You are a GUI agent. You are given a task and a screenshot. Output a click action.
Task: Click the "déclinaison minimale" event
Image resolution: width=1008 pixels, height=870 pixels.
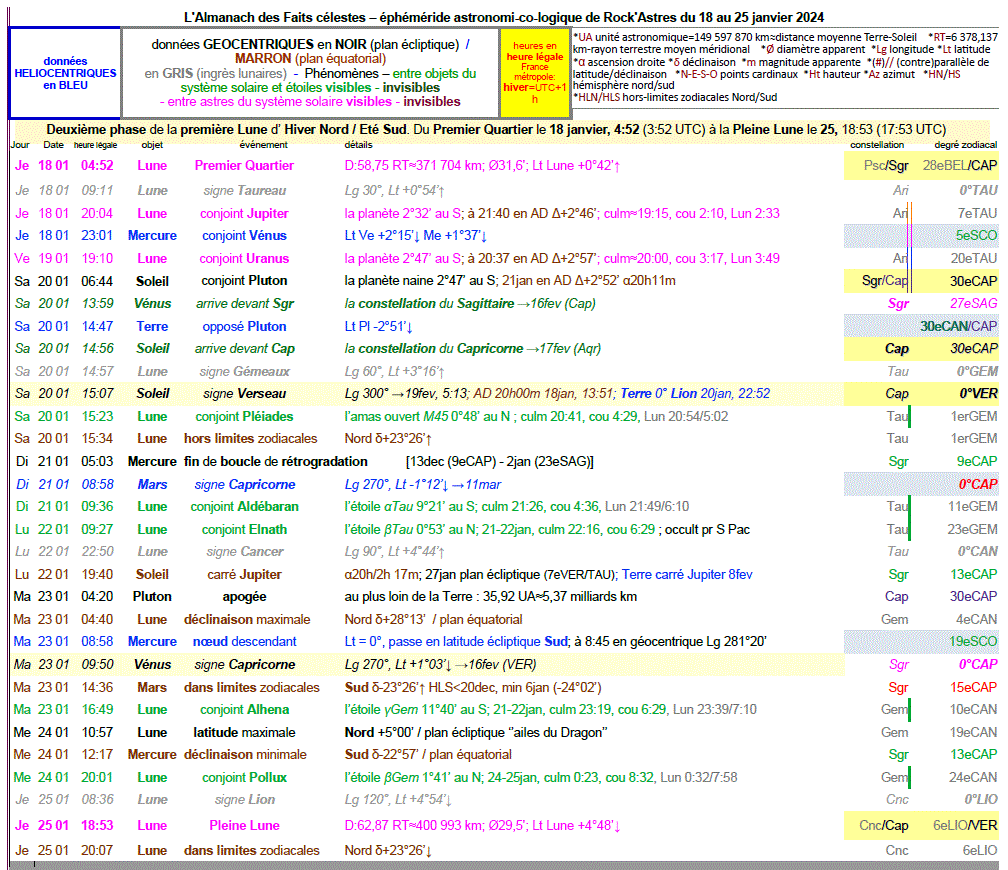pos(245,754)
